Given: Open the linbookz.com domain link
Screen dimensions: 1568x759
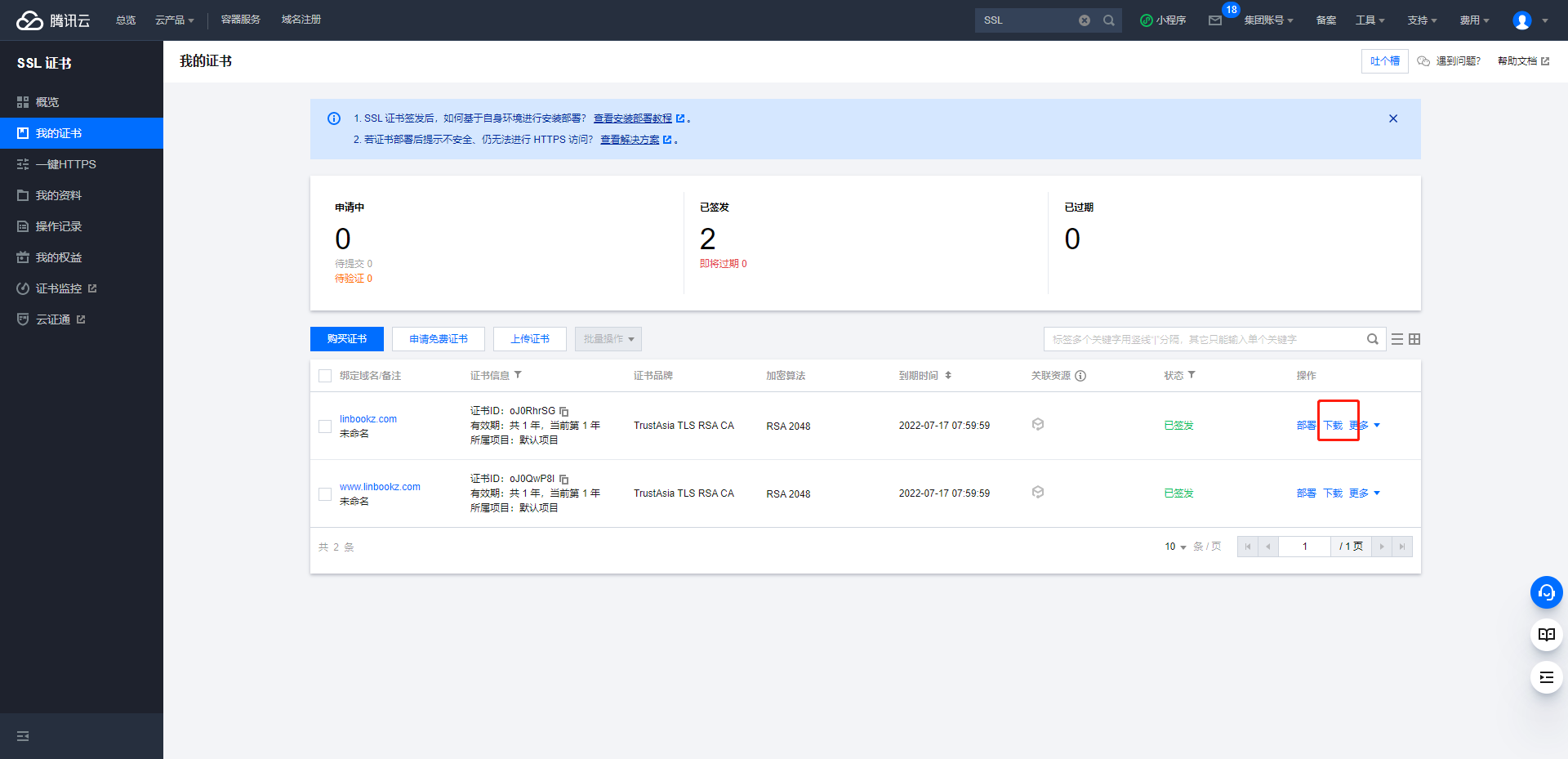Looking at the screenshot, I should (x=368, y=419).
